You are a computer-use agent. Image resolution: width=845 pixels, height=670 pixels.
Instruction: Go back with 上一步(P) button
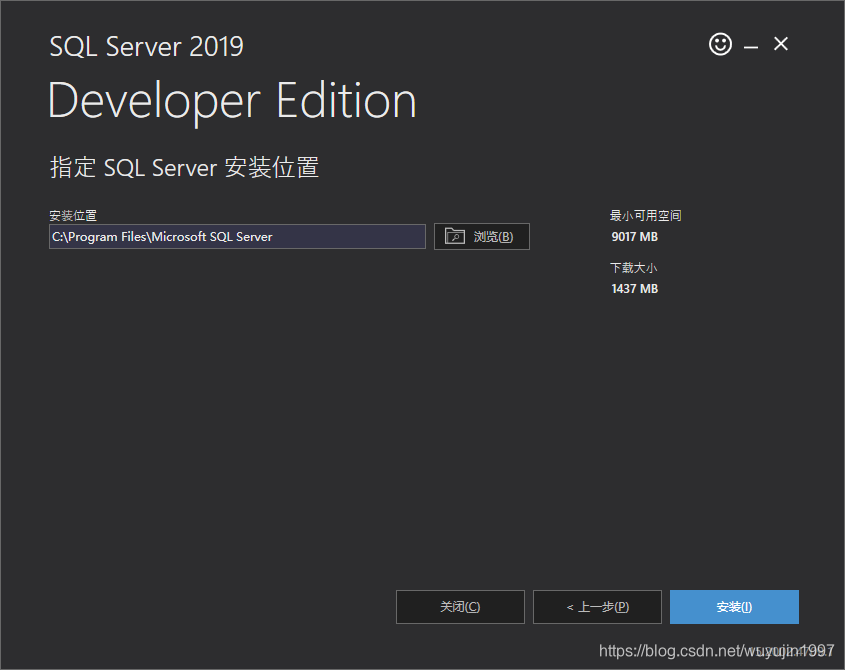[597, 607]
